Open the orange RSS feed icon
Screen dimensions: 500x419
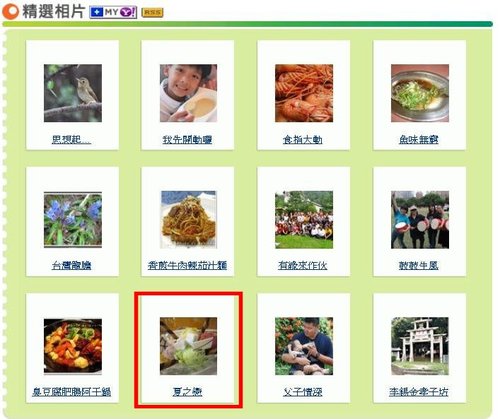coord(152,13)
